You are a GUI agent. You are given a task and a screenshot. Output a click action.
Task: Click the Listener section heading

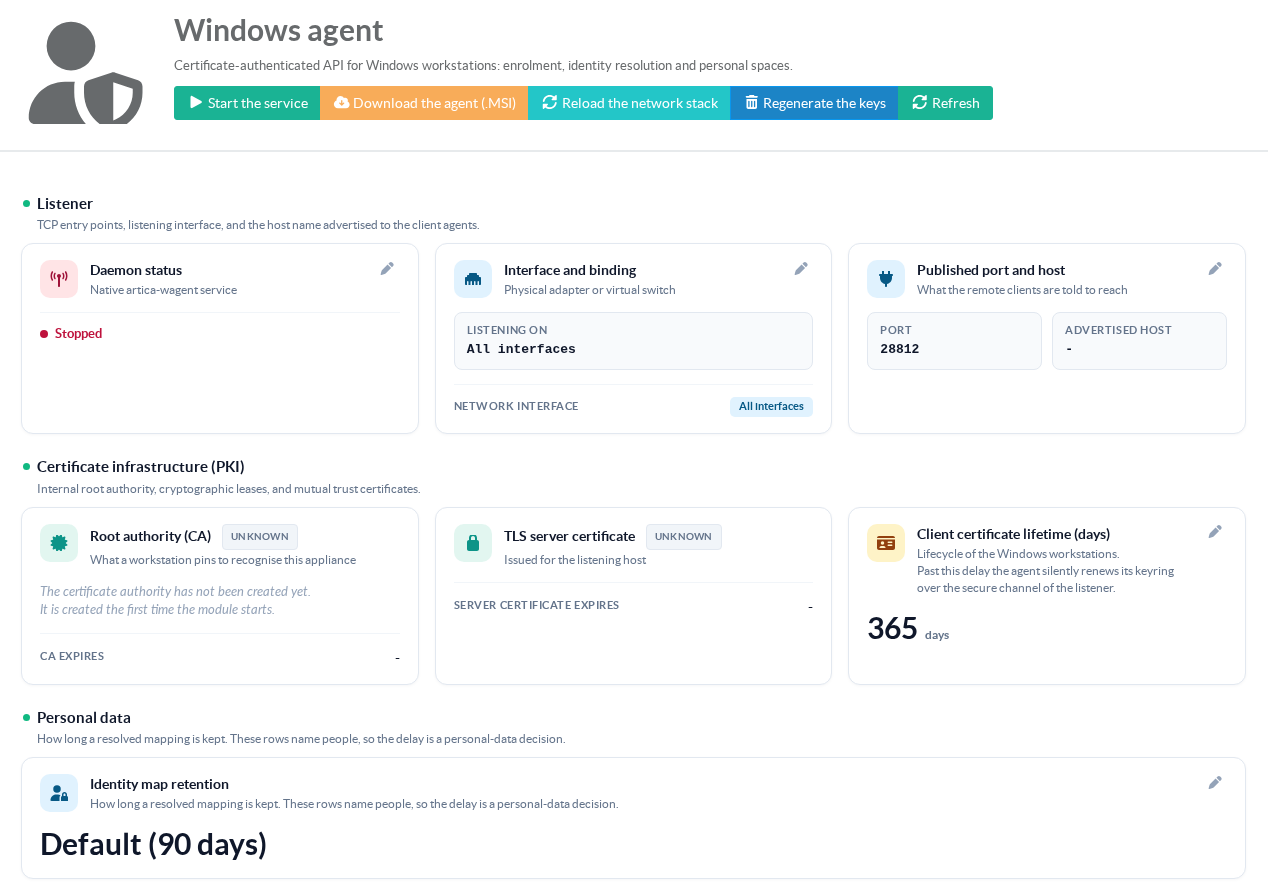pos(65,203)
